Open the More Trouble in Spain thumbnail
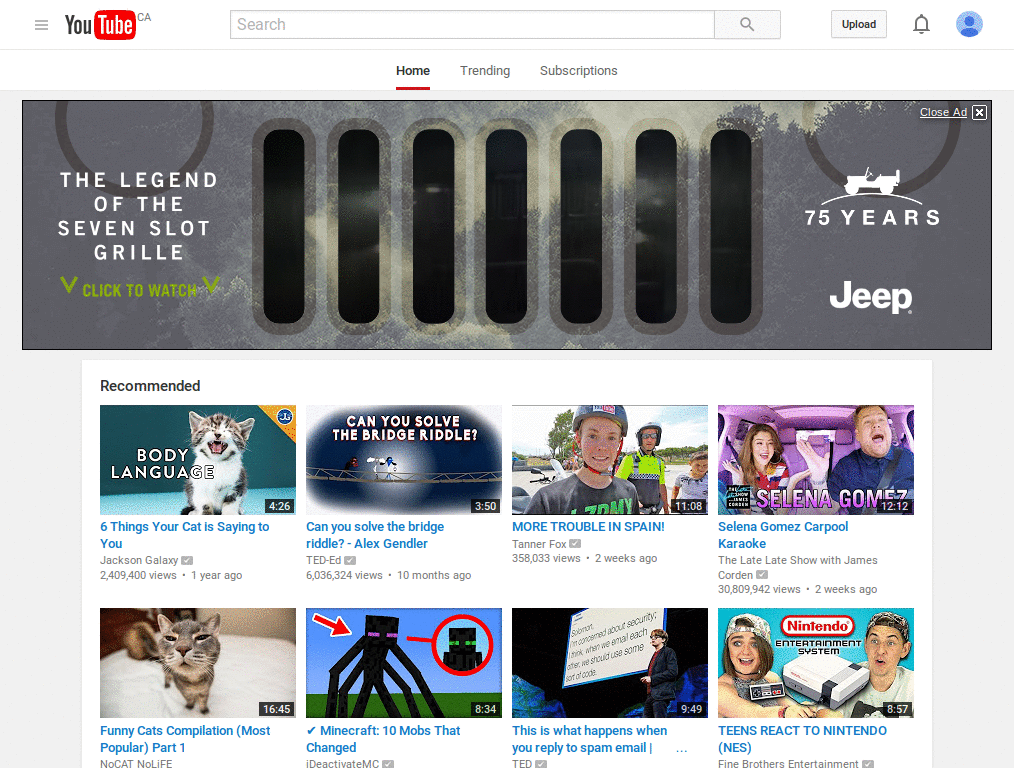 610,460
